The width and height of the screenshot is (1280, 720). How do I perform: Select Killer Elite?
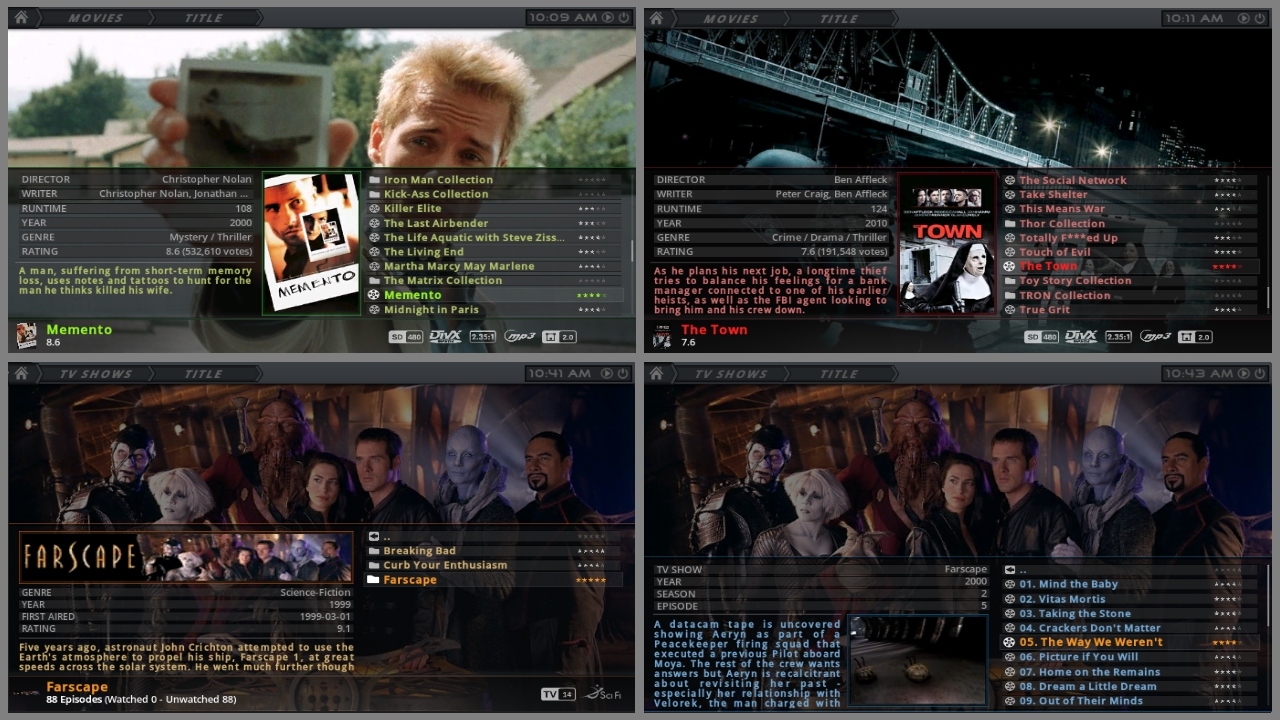click(493, 209)
